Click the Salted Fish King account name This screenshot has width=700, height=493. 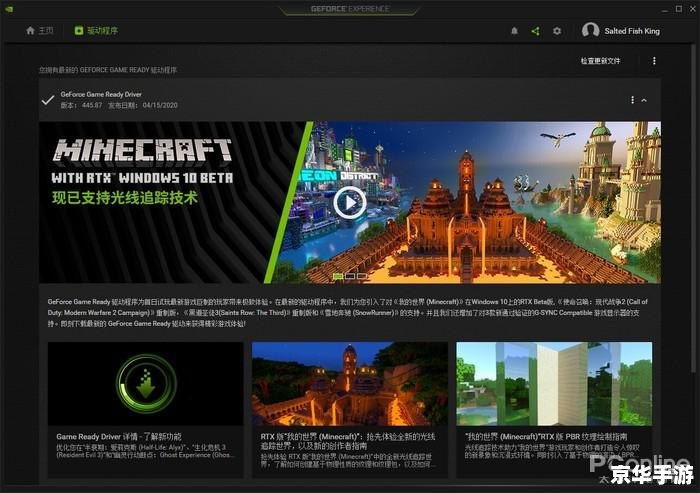click(x=632, y=31)
